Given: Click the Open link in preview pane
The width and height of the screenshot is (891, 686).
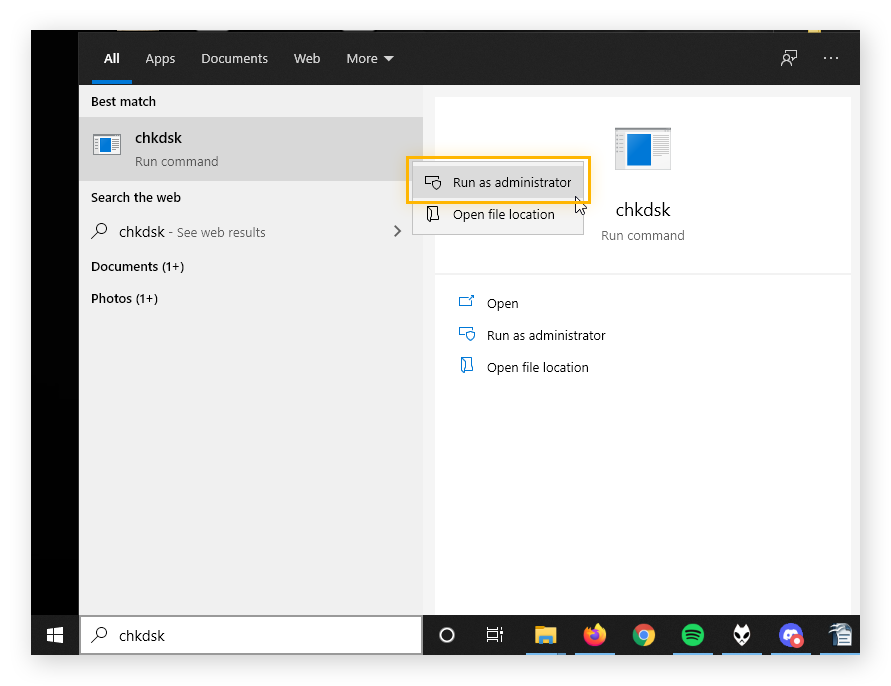Looking at the screenshot, I should [x=503, y=303].
